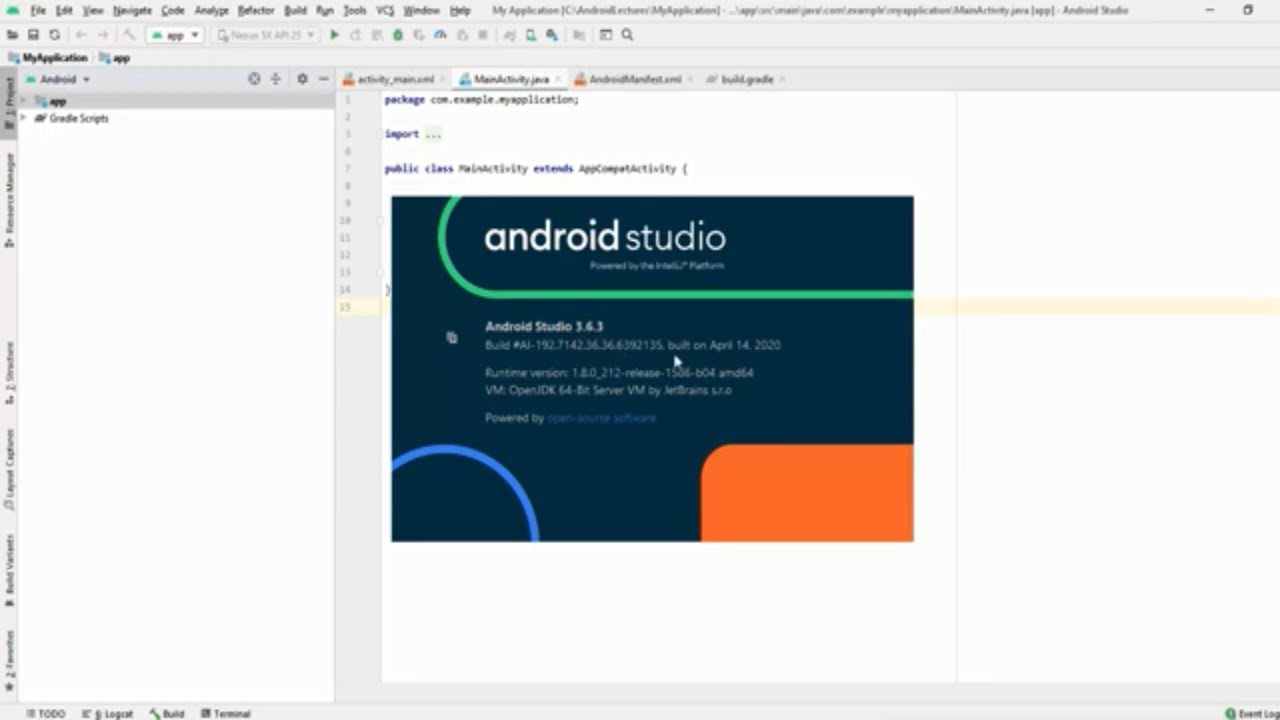1280x720 pixels.
Task: Click MyApplication breadcrumb
Action: click(47, 58)
